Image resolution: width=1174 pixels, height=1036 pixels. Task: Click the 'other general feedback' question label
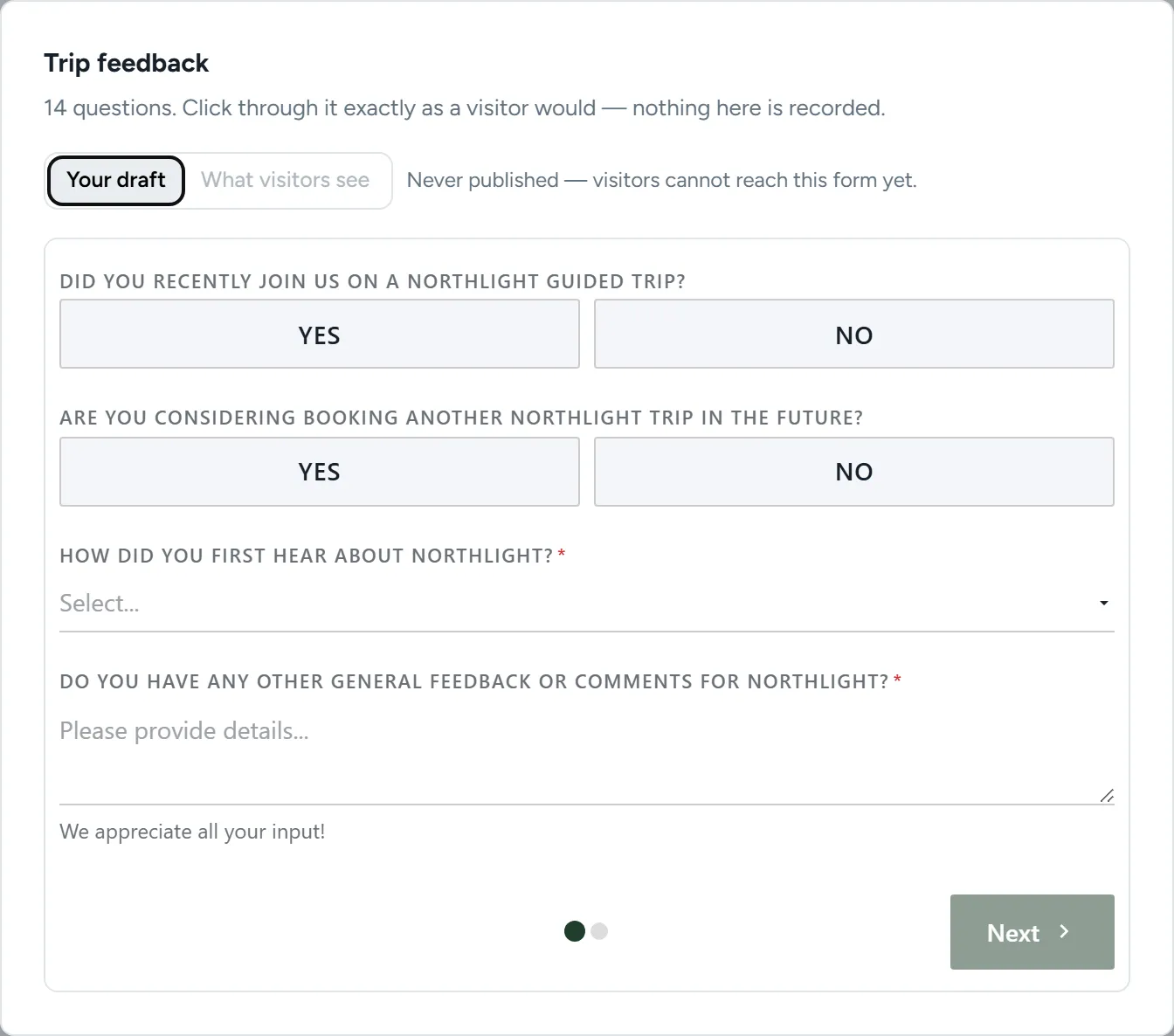[474, 681]
